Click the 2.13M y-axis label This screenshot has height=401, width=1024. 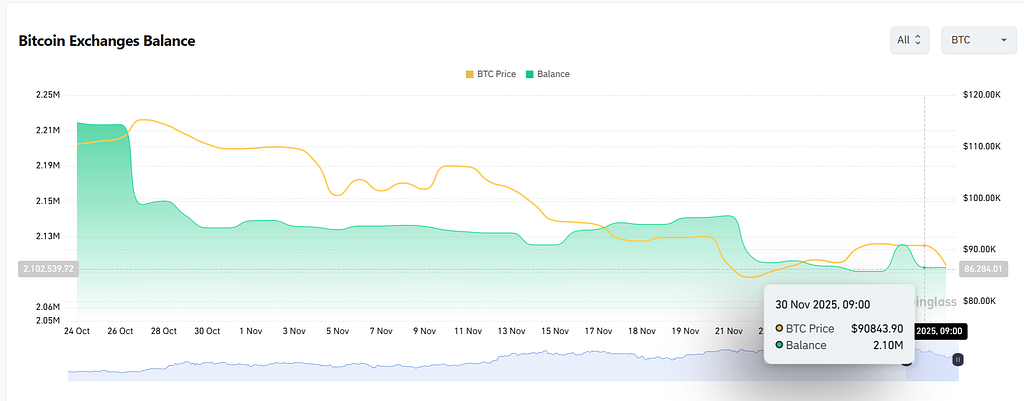point(48,236)
